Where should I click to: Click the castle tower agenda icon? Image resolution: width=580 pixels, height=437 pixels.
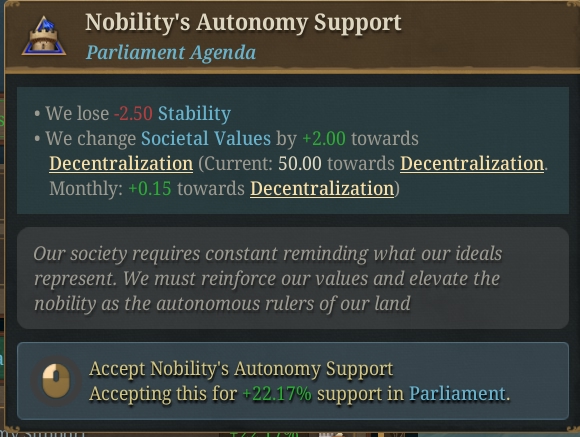click(44, 36)
